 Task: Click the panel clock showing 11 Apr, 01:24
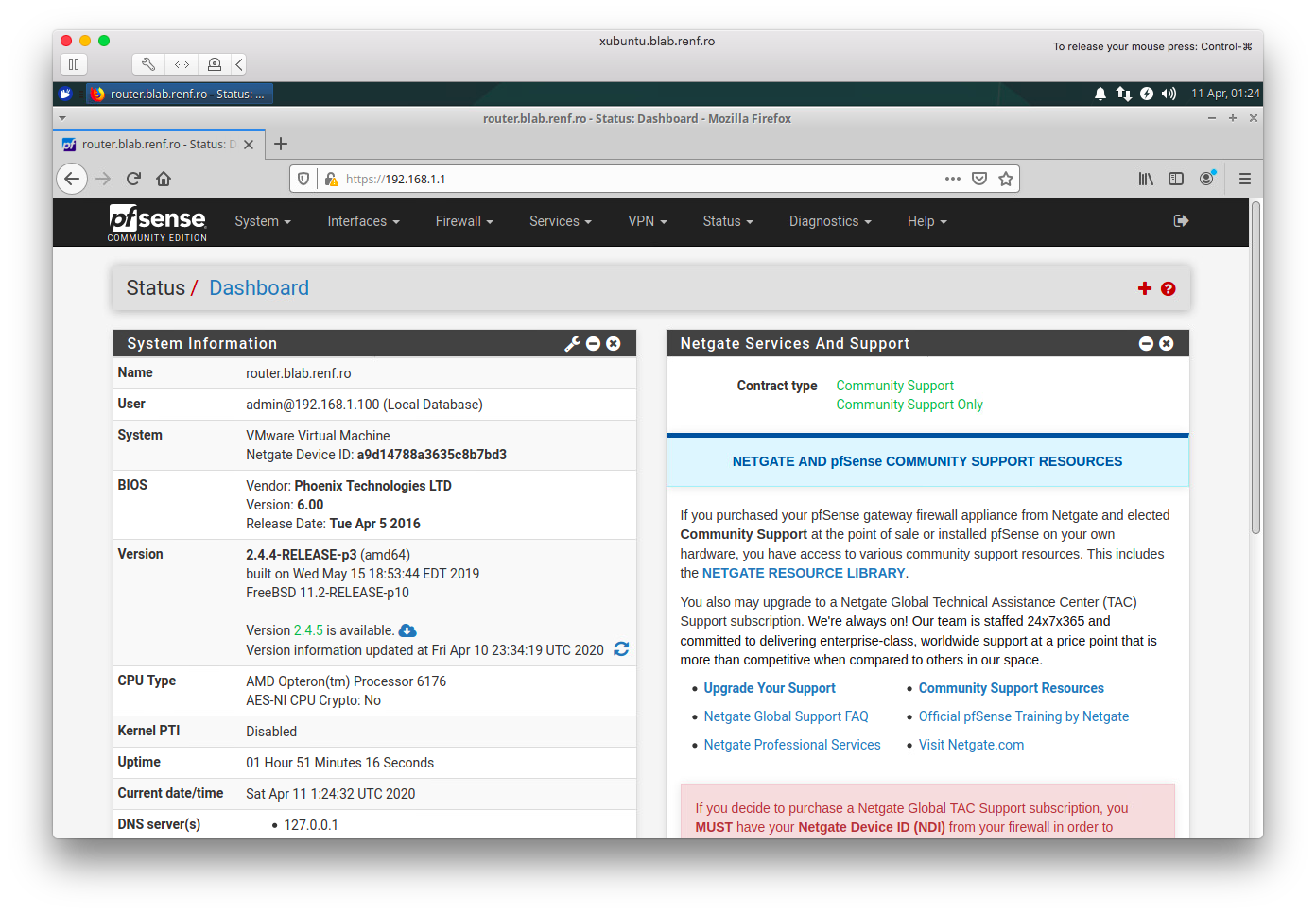pos(1225,94)
